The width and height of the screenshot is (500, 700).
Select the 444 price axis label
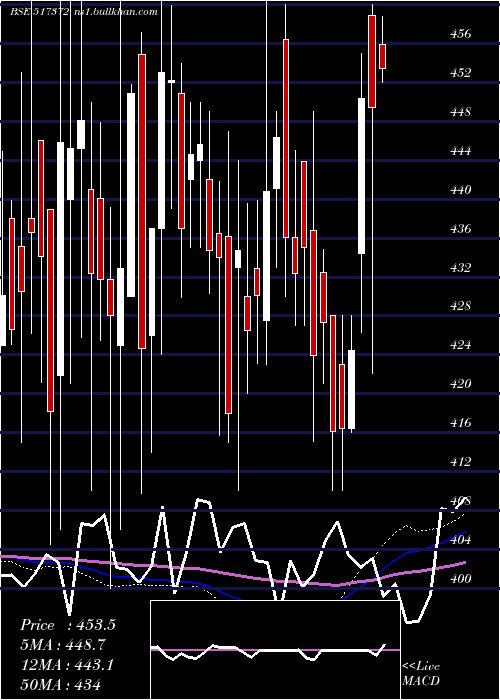pyautogui.click(x=461, y=151)
